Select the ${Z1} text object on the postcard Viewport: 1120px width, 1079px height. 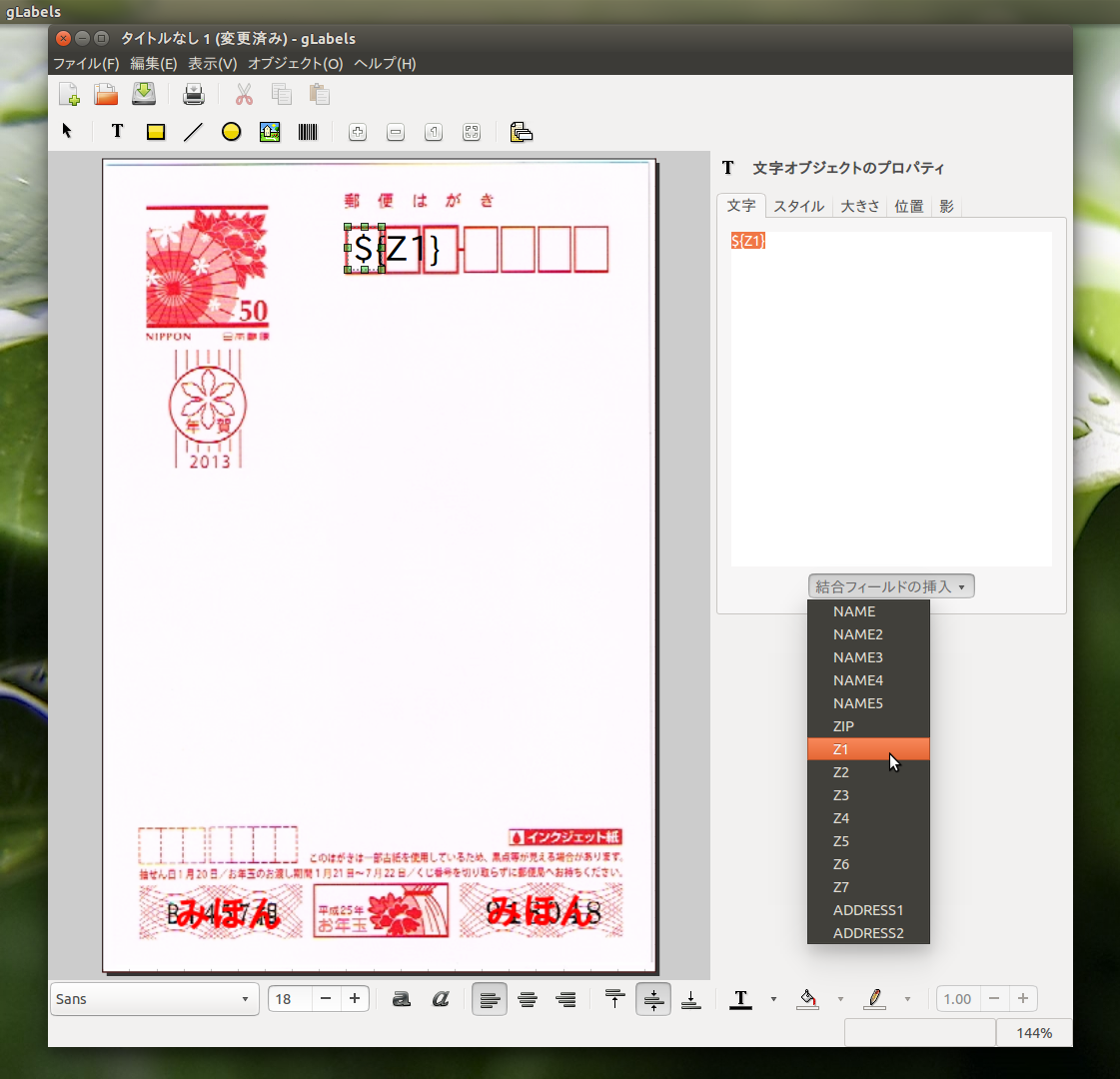click(x=365, y=249)
